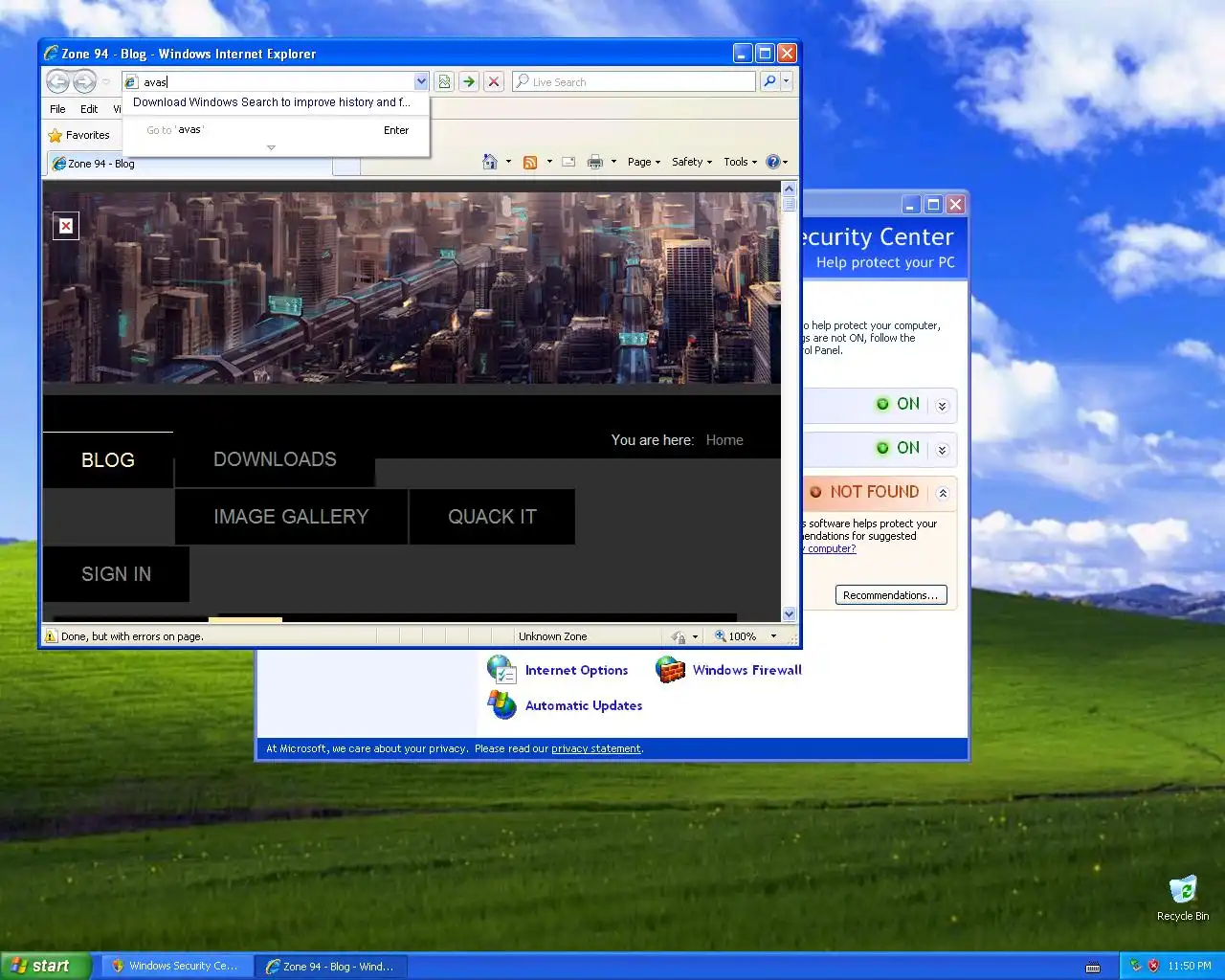Viewport: 1225px width, 980px height.
Task: Click the Read Mail envelope icon
Action: click(x=568, y=162)
